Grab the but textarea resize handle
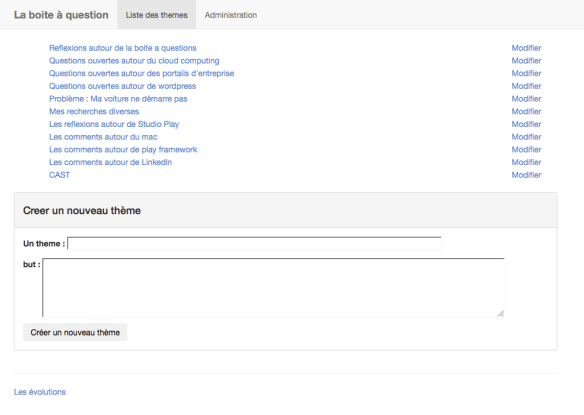 501,313
